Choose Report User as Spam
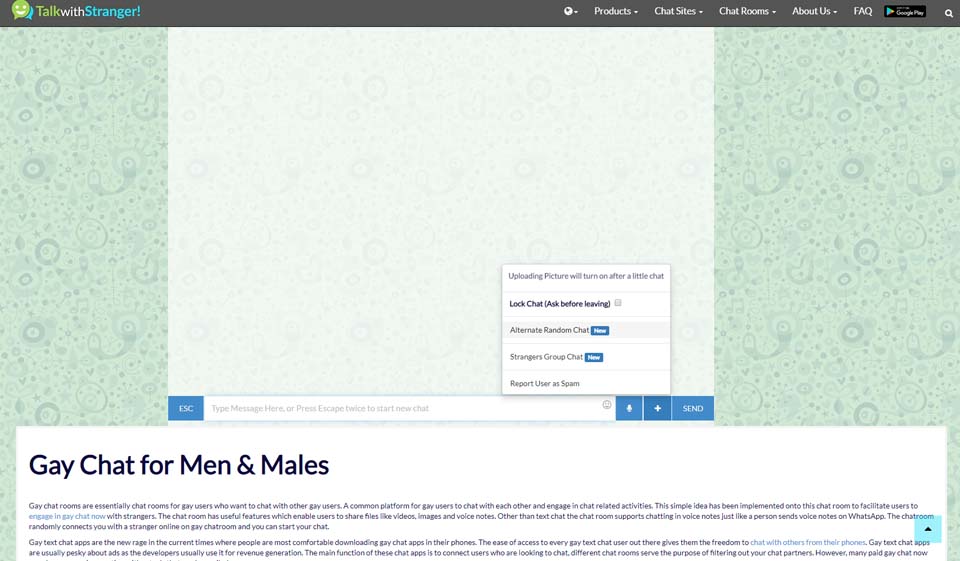Viewport: 960px width, 561px height. [544, 383]
